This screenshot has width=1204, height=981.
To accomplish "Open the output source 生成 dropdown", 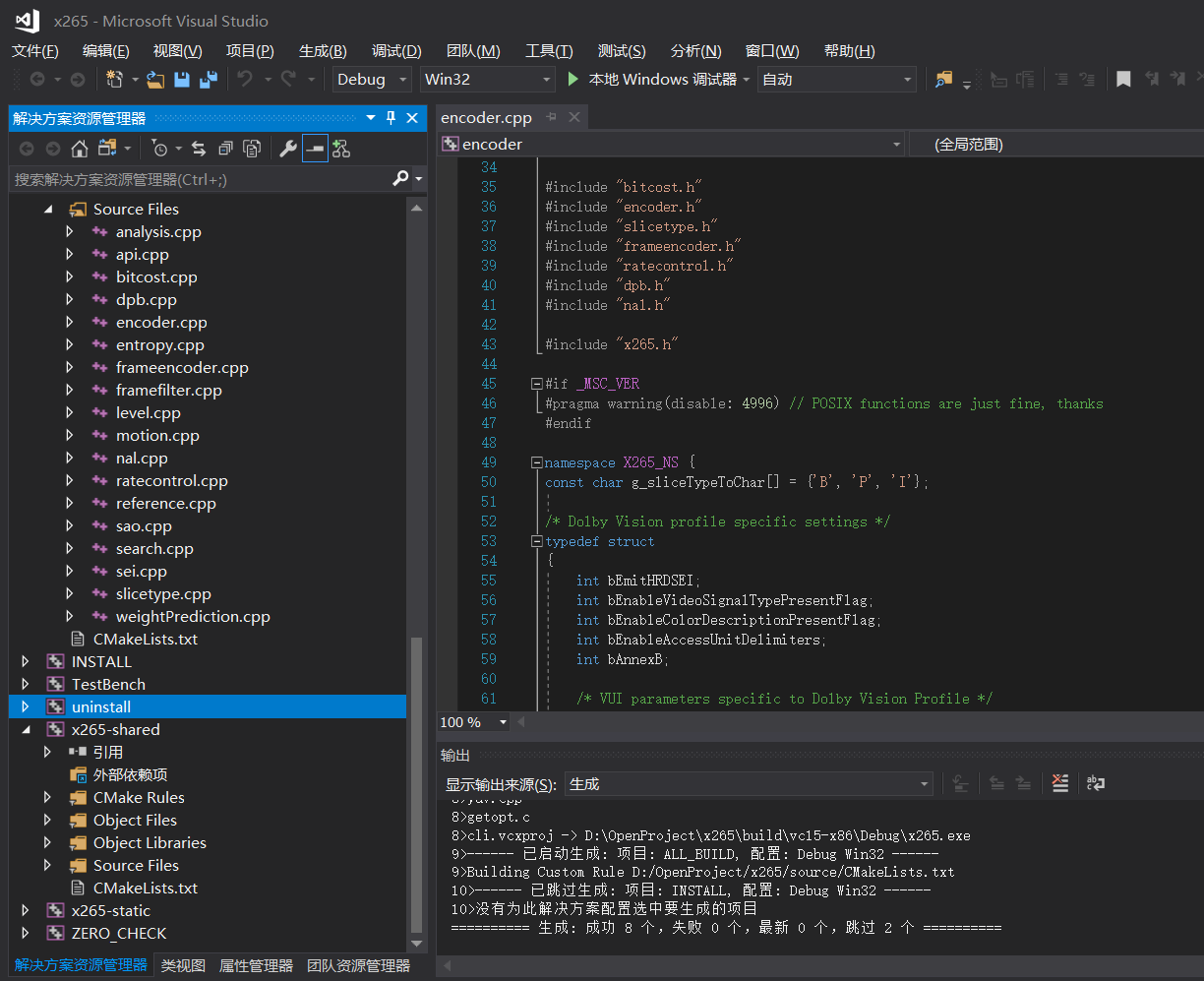I will pyautogui.click(x=748, y=784).
